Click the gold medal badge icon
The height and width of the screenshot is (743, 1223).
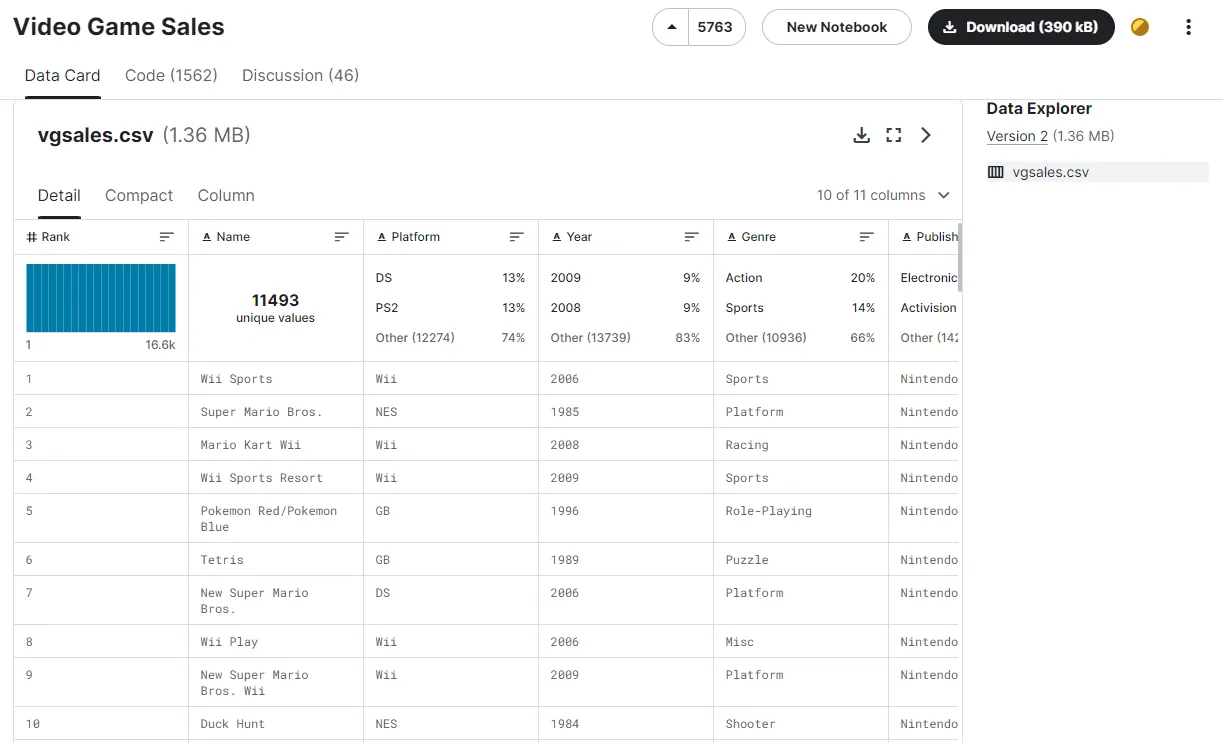1139,27
